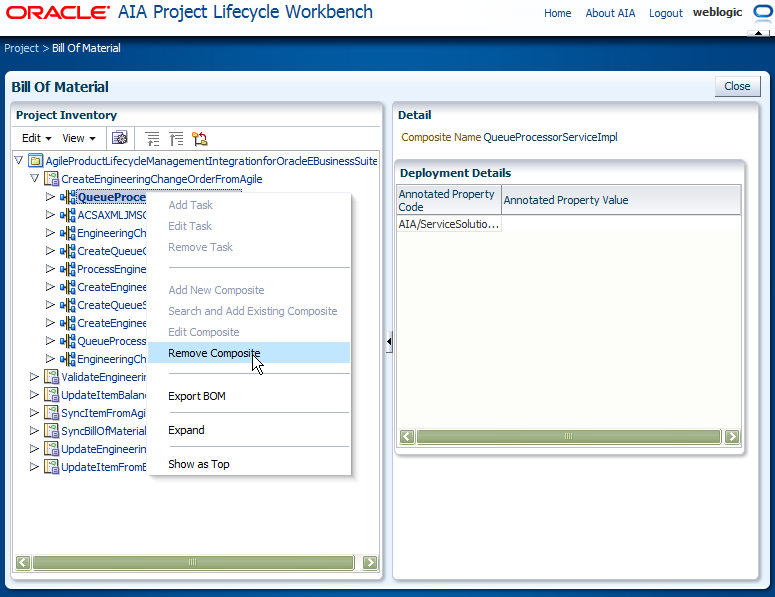Click the Oracle logo at top left
This screenshot has width=775, height=597.
57,12
